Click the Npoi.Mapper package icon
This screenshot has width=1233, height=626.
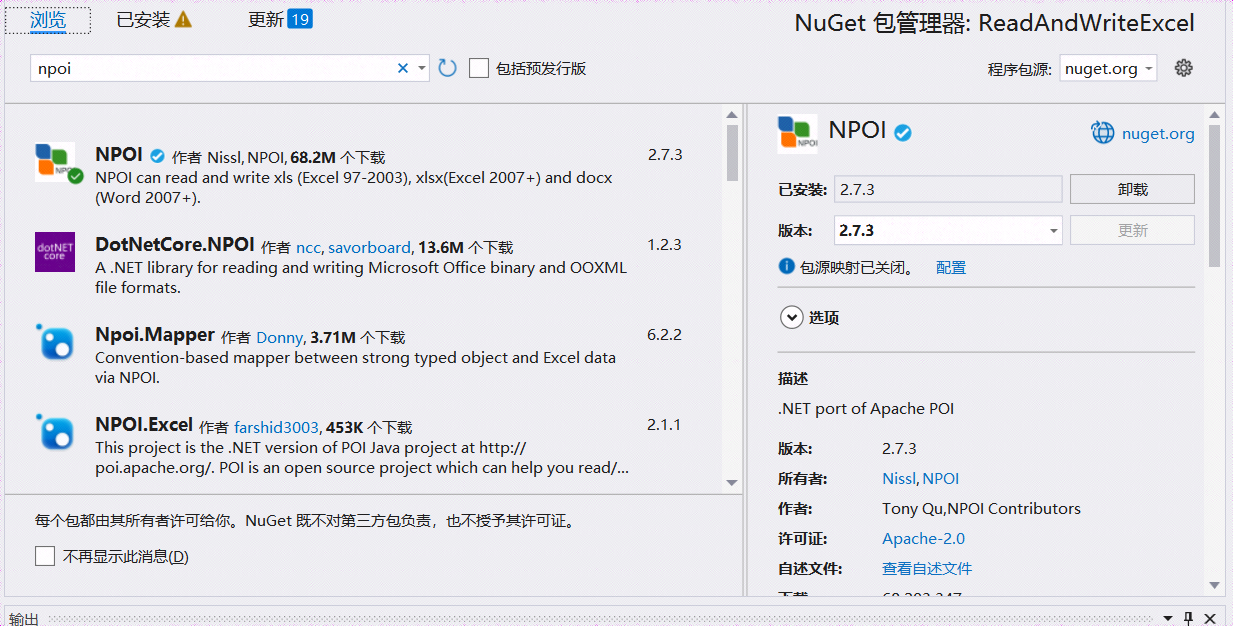pyautogui.click(x=55, y=342)
